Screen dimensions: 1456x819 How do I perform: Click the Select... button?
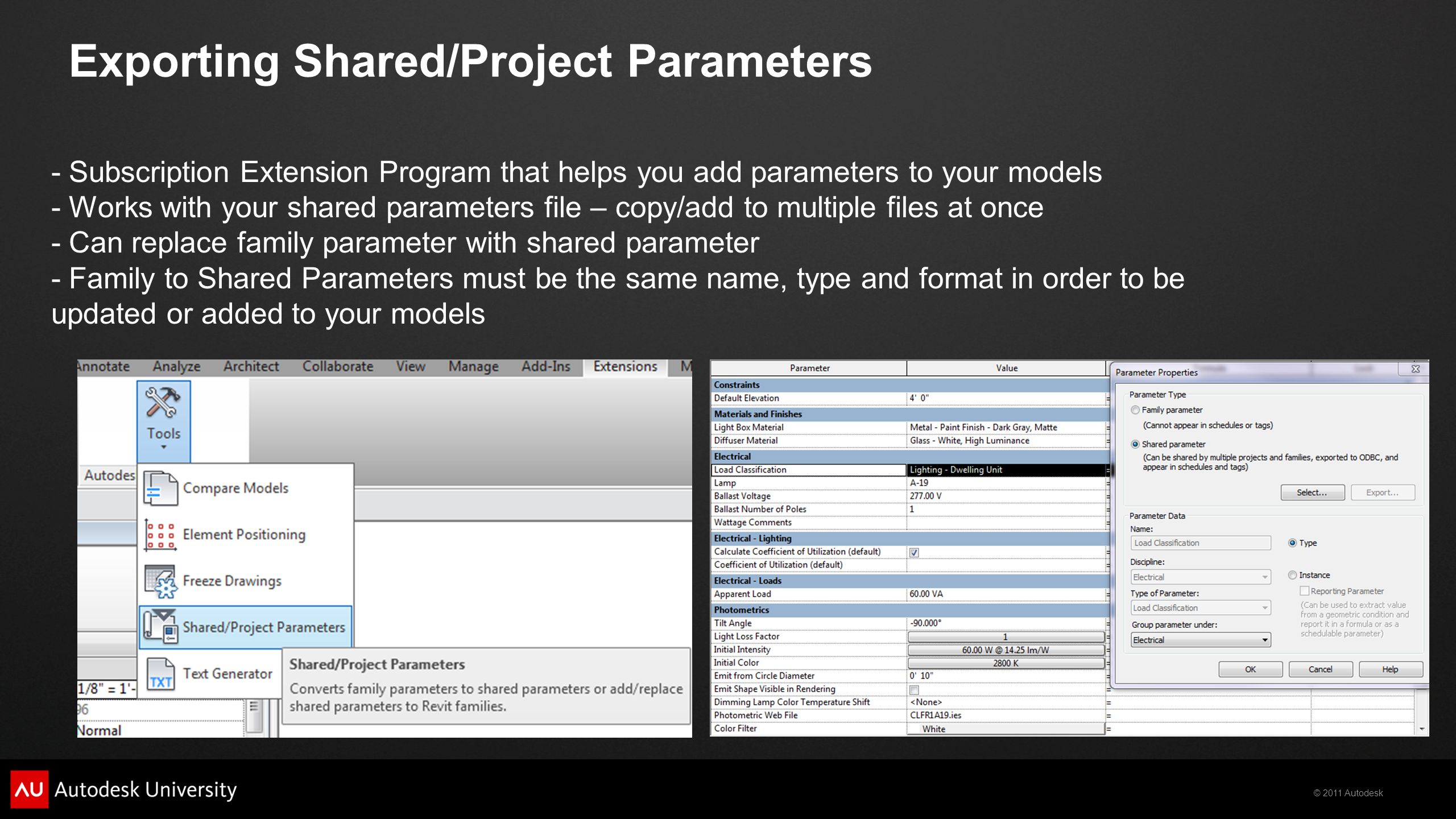coord(1313,493)
